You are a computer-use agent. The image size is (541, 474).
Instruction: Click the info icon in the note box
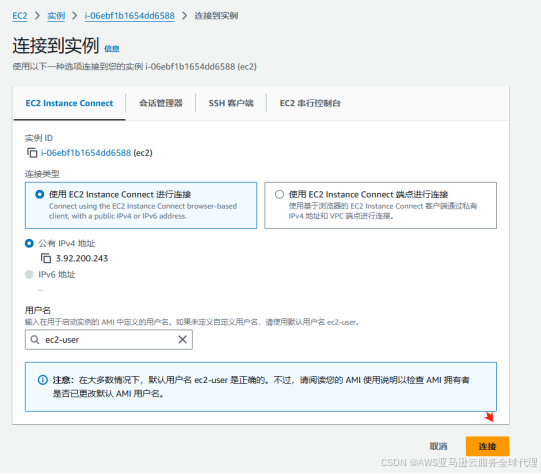(43, 380)
